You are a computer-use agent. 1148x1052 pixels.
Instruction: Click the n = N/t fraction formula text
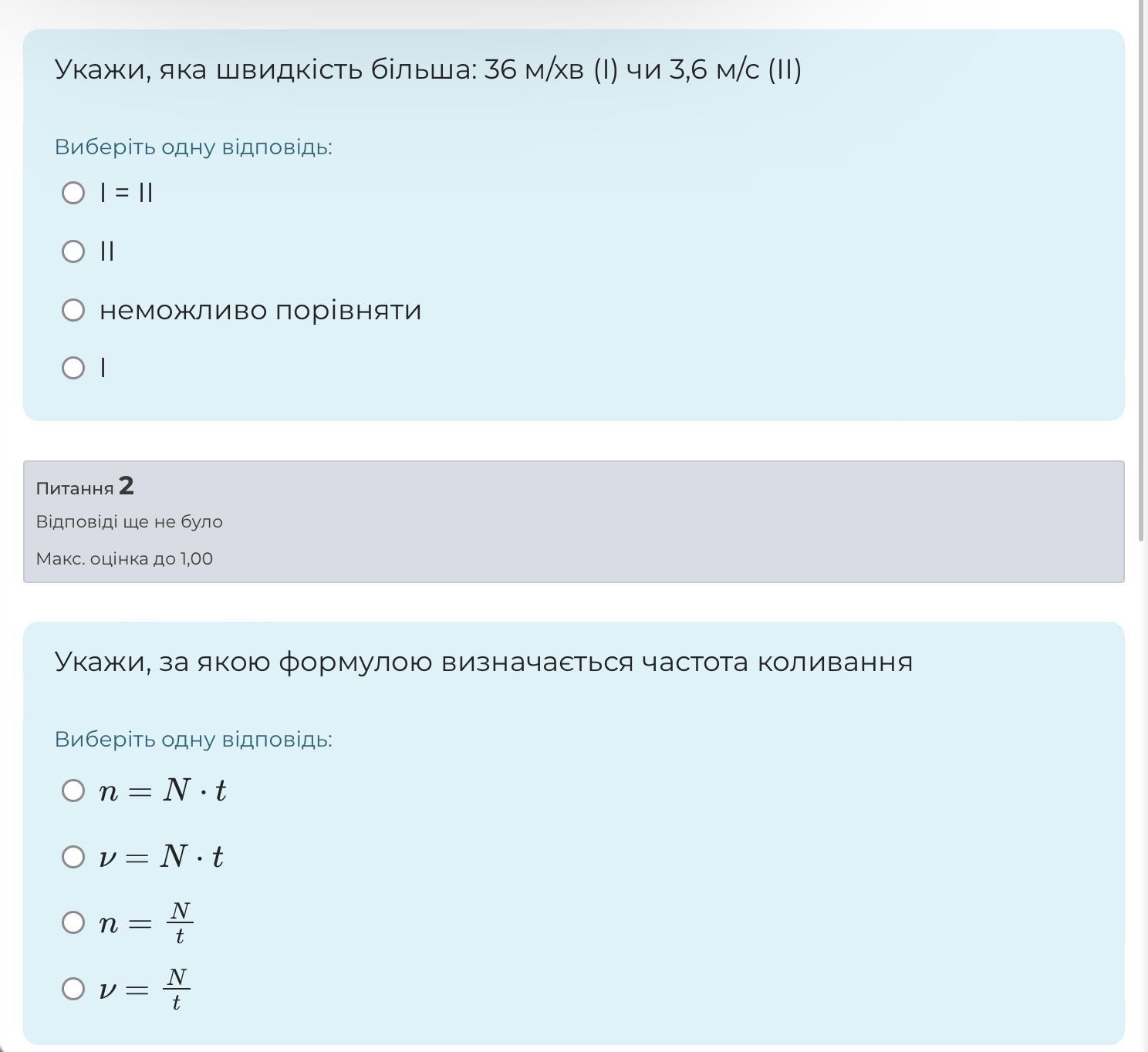pyautogui.click(x=147, y=922)
